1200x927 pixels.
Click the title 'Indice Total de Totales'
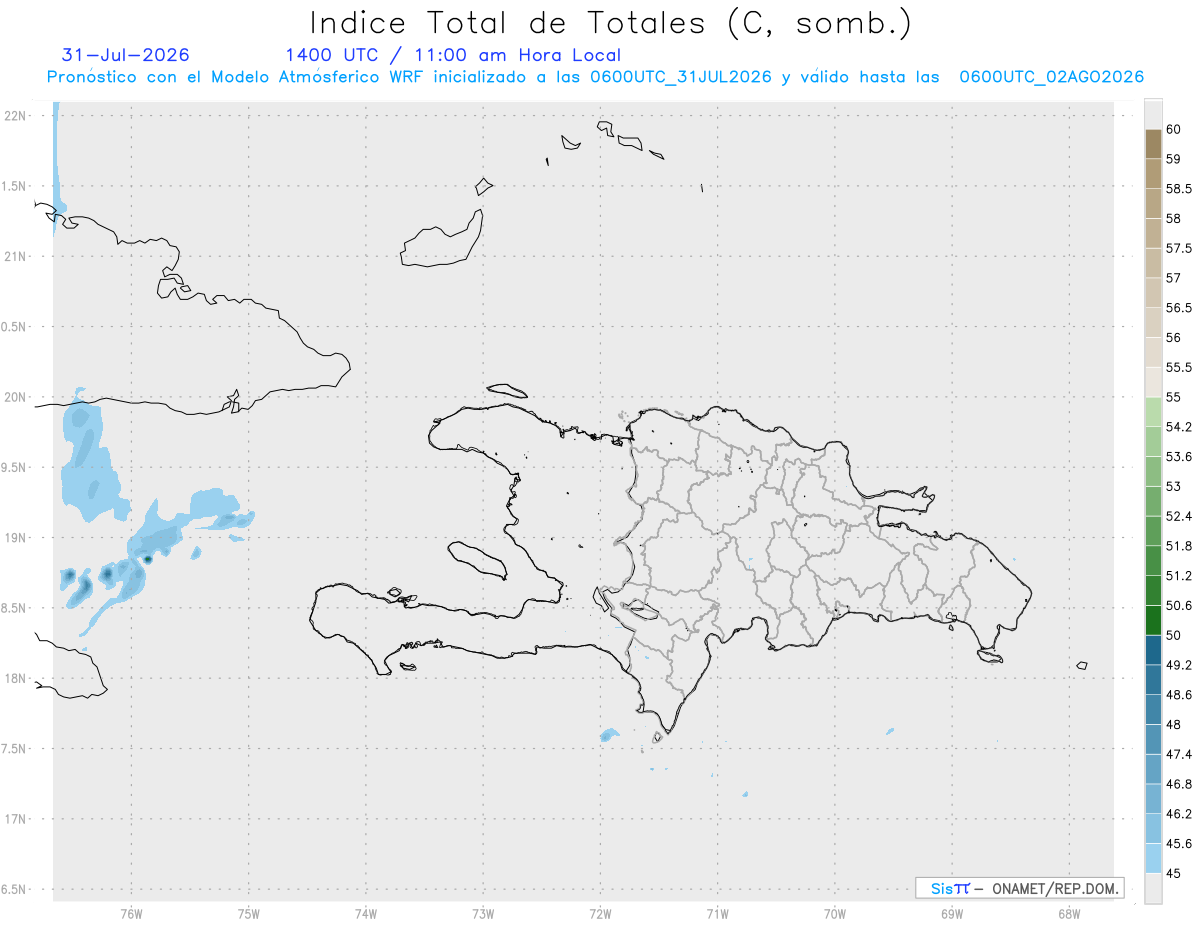[511, 22]
